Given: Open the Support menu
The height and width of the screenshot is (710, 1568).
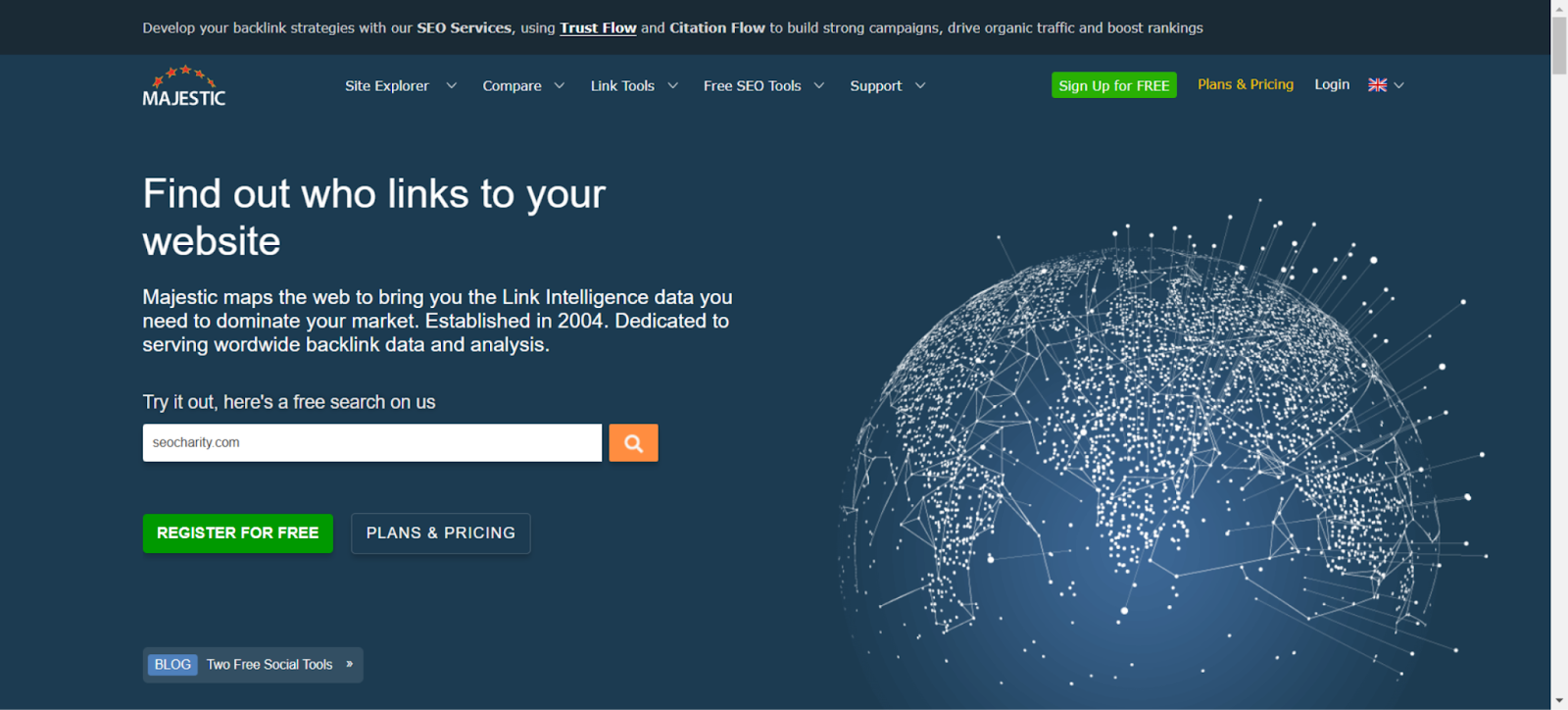Looking at the screenshot, I should pos(875,85).
